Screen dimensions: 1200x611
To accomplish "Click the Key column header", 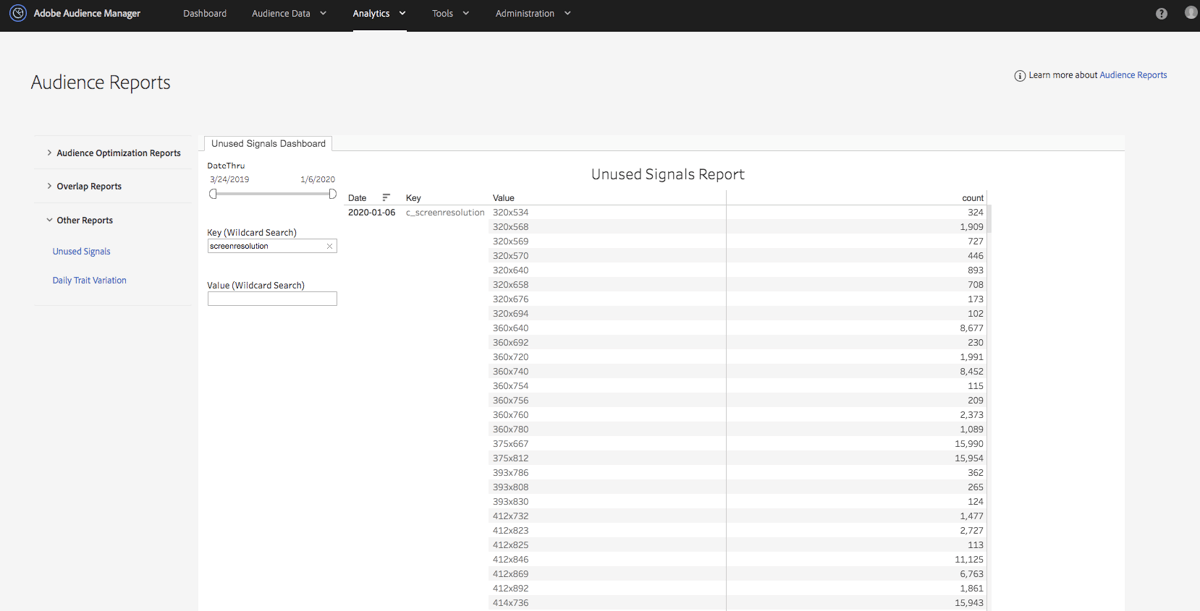I will coord(413,197).
